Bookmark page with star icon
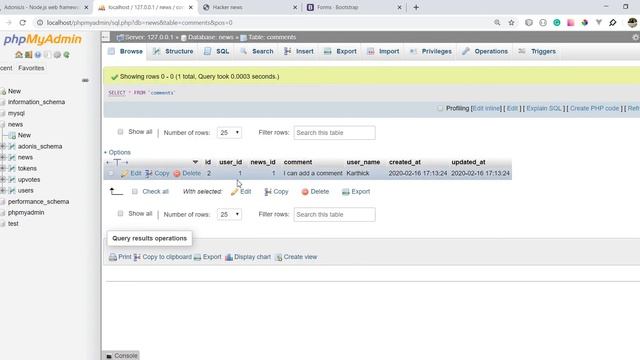Viewport: 640px width, 360px height. 511,23
